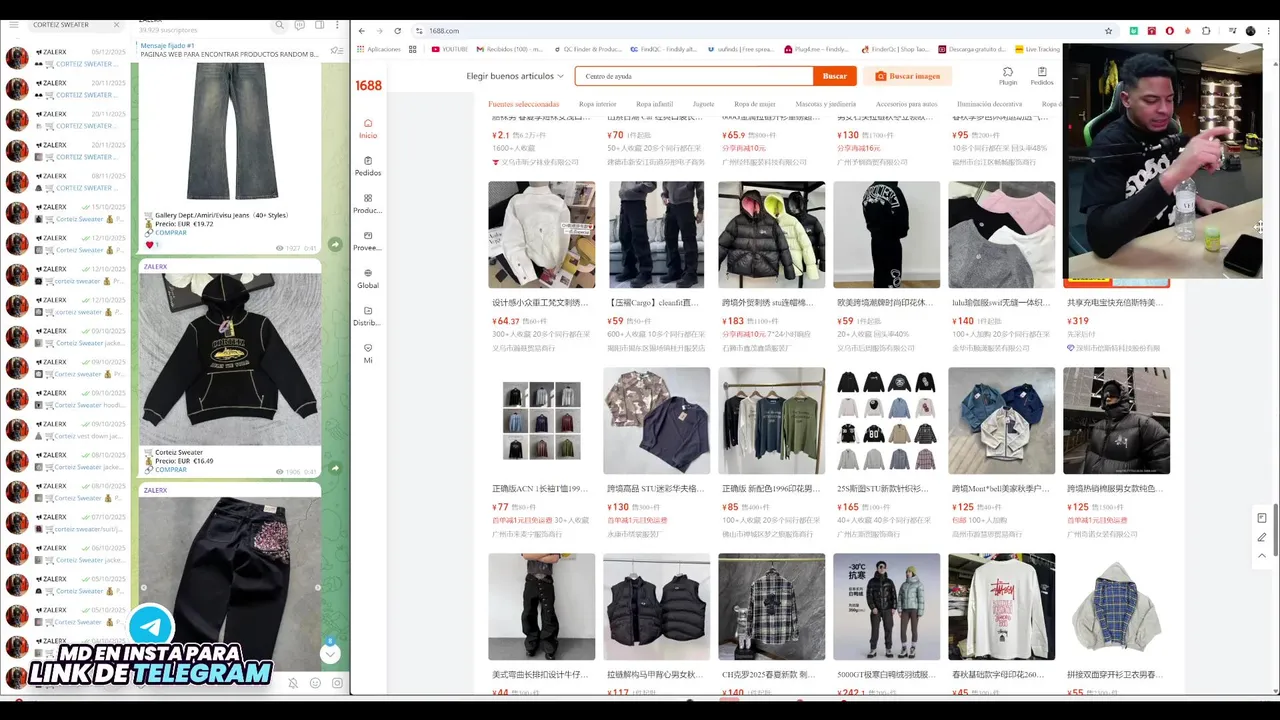1280x720 pixels.
Task: Select the Mascotas y jardinería tab
Action: pyautogui.click(x=826, y=104)
